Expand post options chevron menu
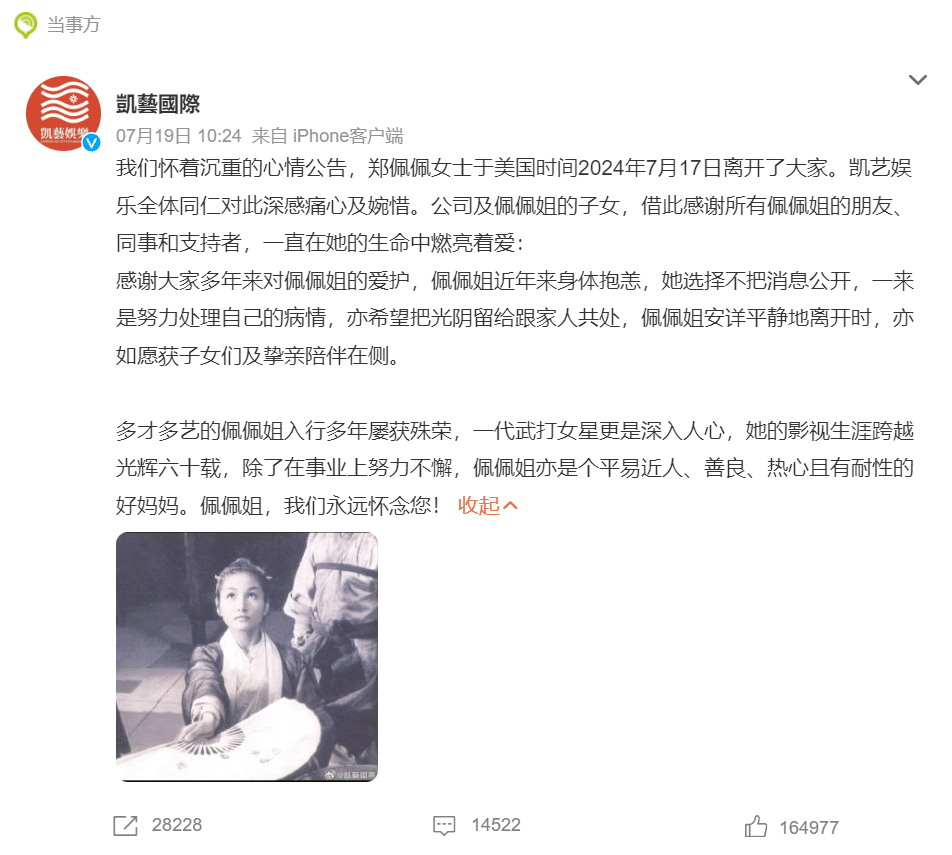952x855 pixels. point(917,80)
